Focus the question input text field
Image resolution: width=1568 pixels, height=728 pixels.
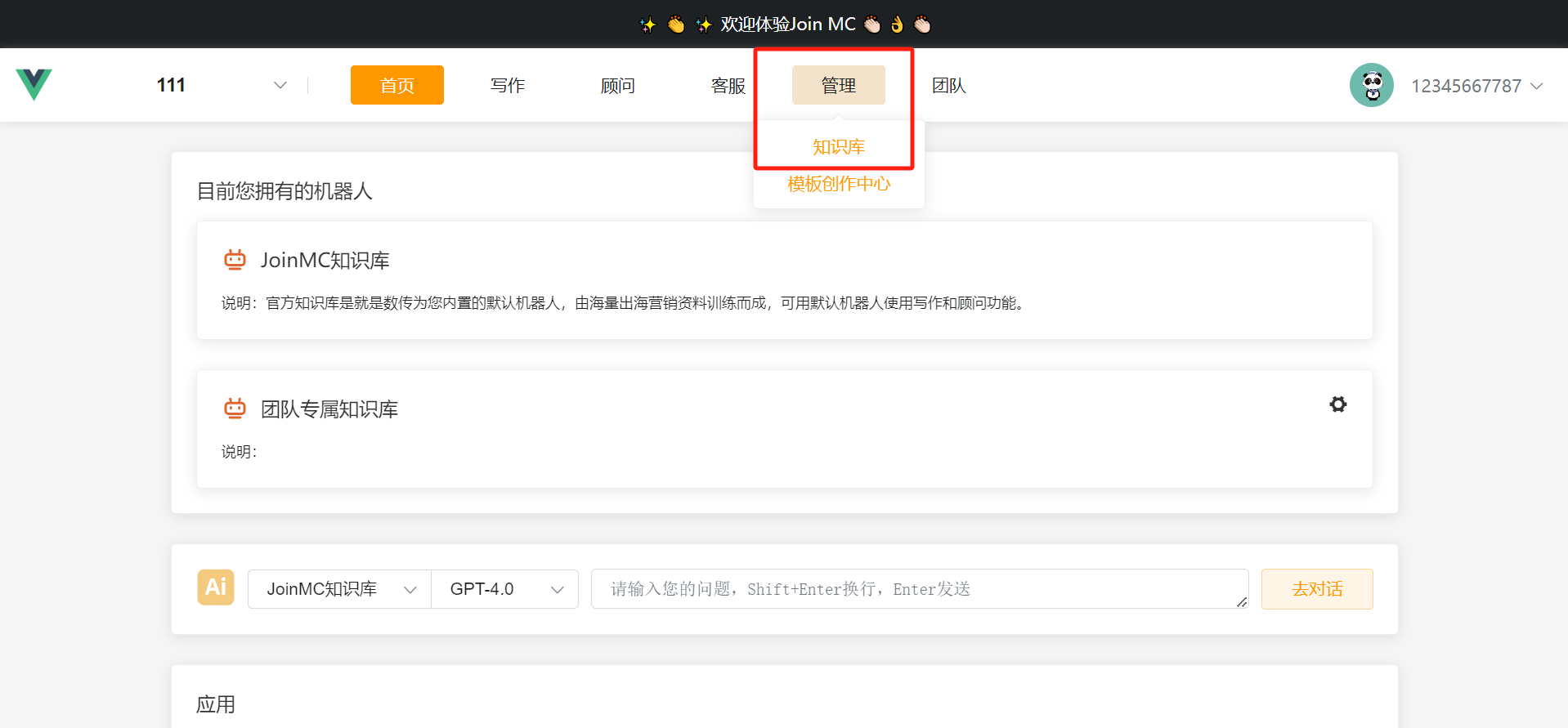(919, 589)
